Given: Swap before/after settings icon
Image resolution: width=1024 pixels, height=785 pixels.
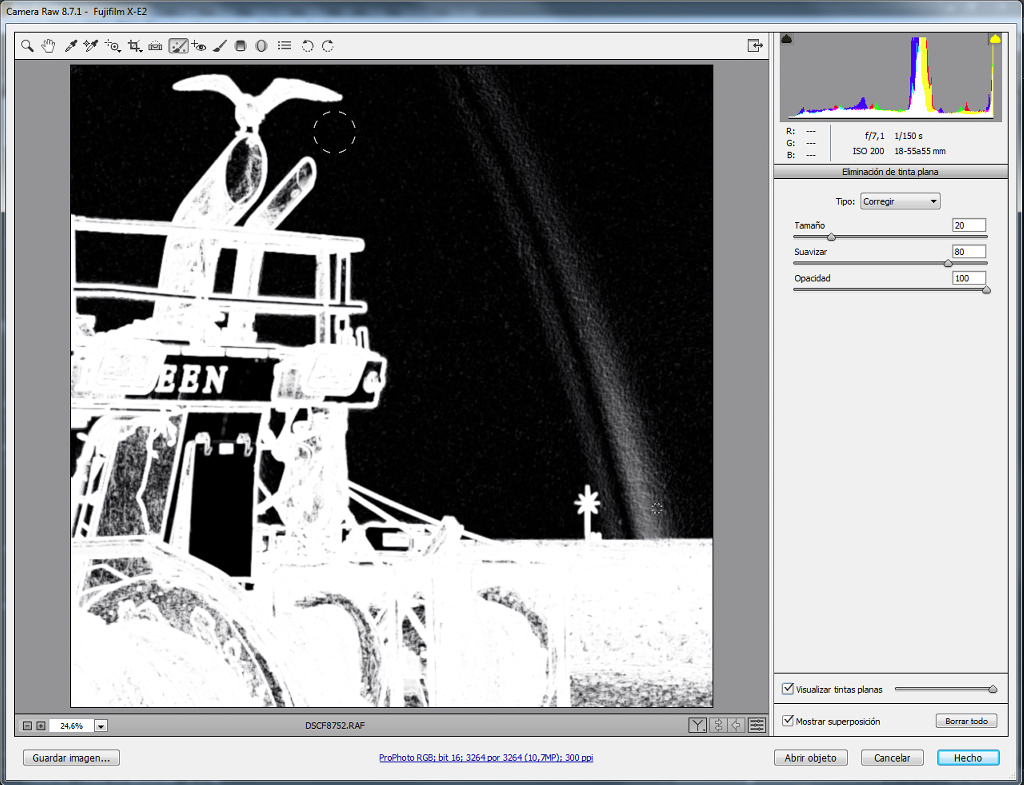Looking at the screenshot, I should coord(718,725).
